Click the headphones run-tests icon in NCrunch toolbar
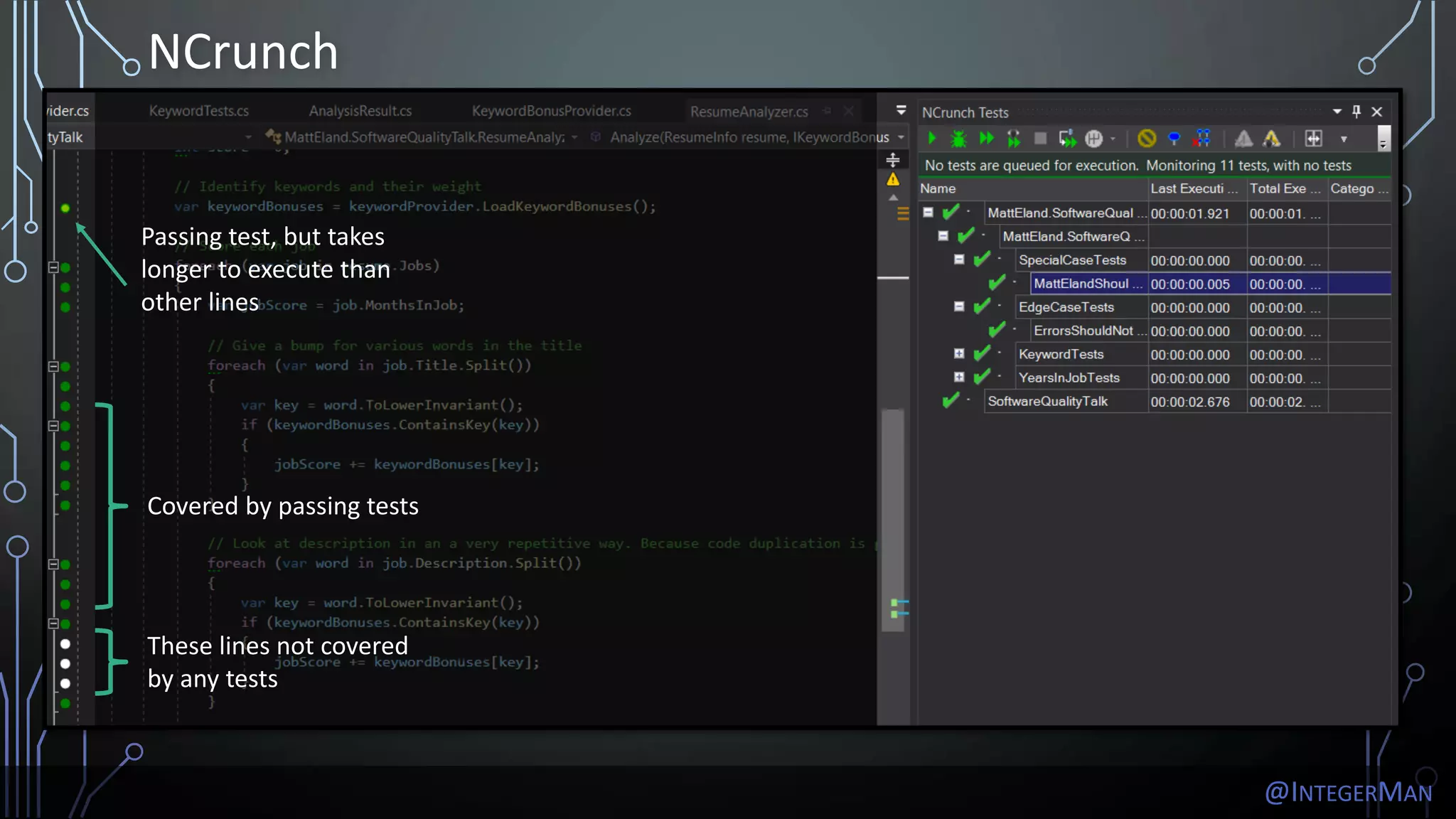Image resolution: width=1456 pixels, height=819 pixels. pyautogui.click(x=1014, y=138)
